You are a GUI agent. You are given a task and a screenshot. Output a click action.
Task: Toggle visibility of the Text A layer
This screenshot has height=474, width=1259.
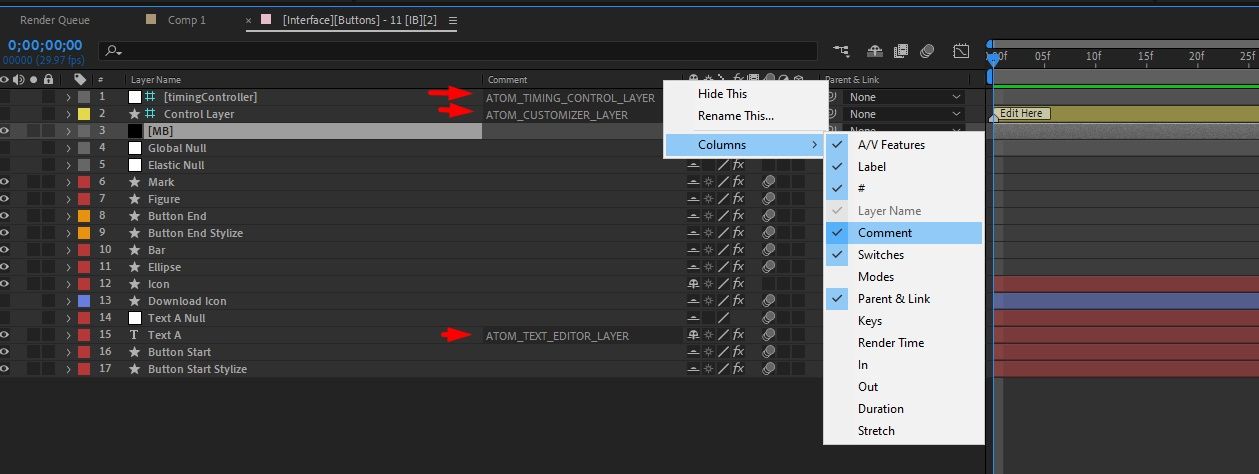click(5, 335)
